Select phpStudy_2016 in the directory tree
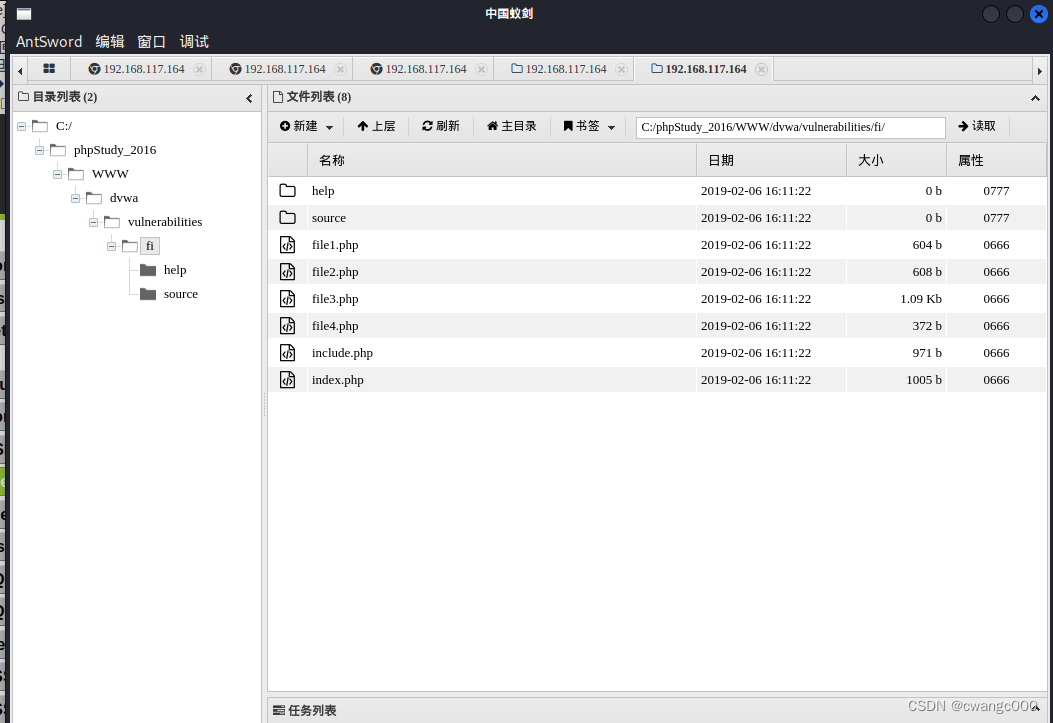The width and height of the screenshot is (1053, 723). click(x=115, y=150)
